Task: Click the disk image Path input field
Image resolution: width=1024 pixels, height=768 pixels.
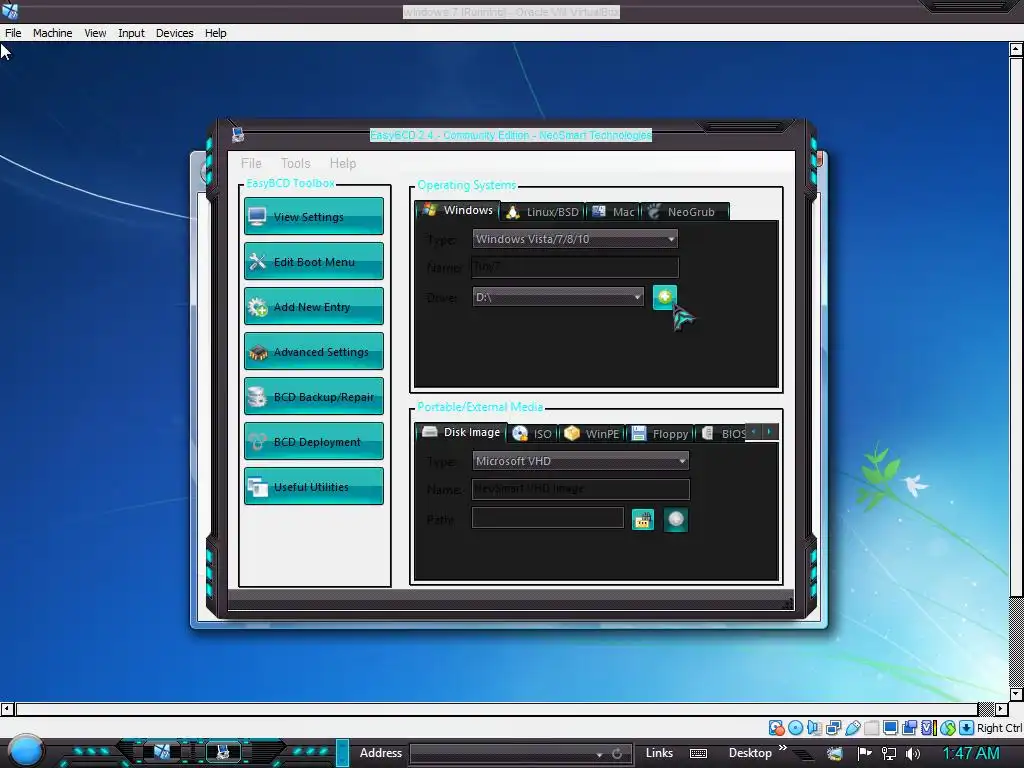Action: [x=548, y=519]
